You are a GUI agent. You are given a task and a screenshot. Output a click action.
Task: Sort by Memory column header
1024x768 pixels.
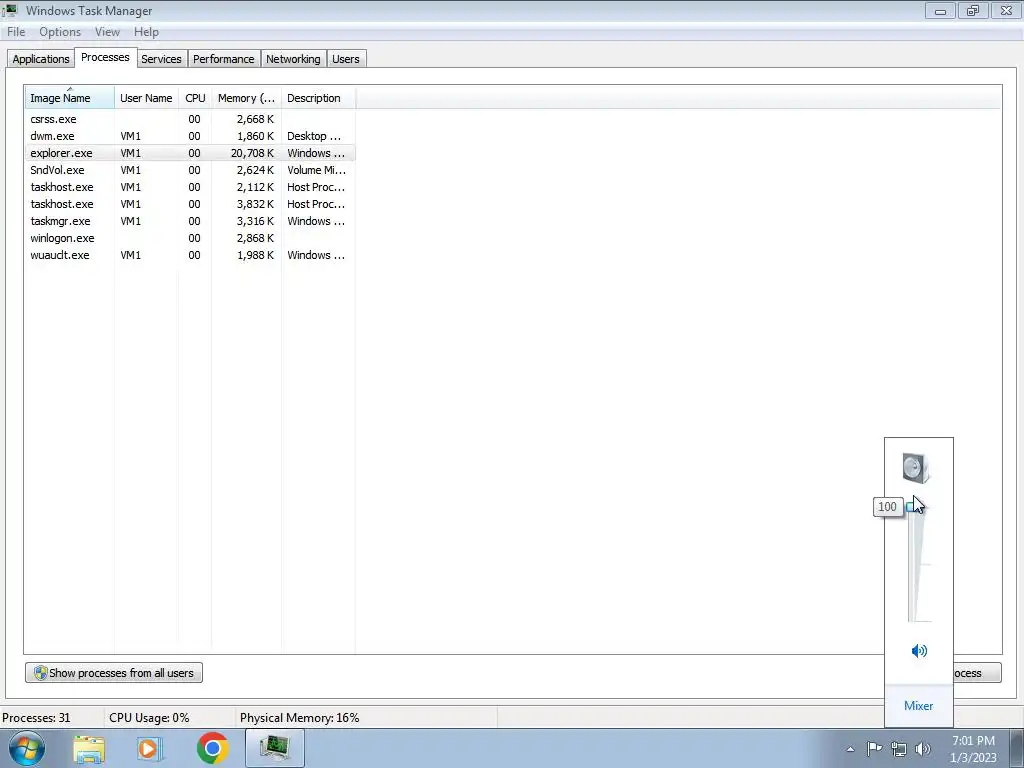tap(246, 98)
